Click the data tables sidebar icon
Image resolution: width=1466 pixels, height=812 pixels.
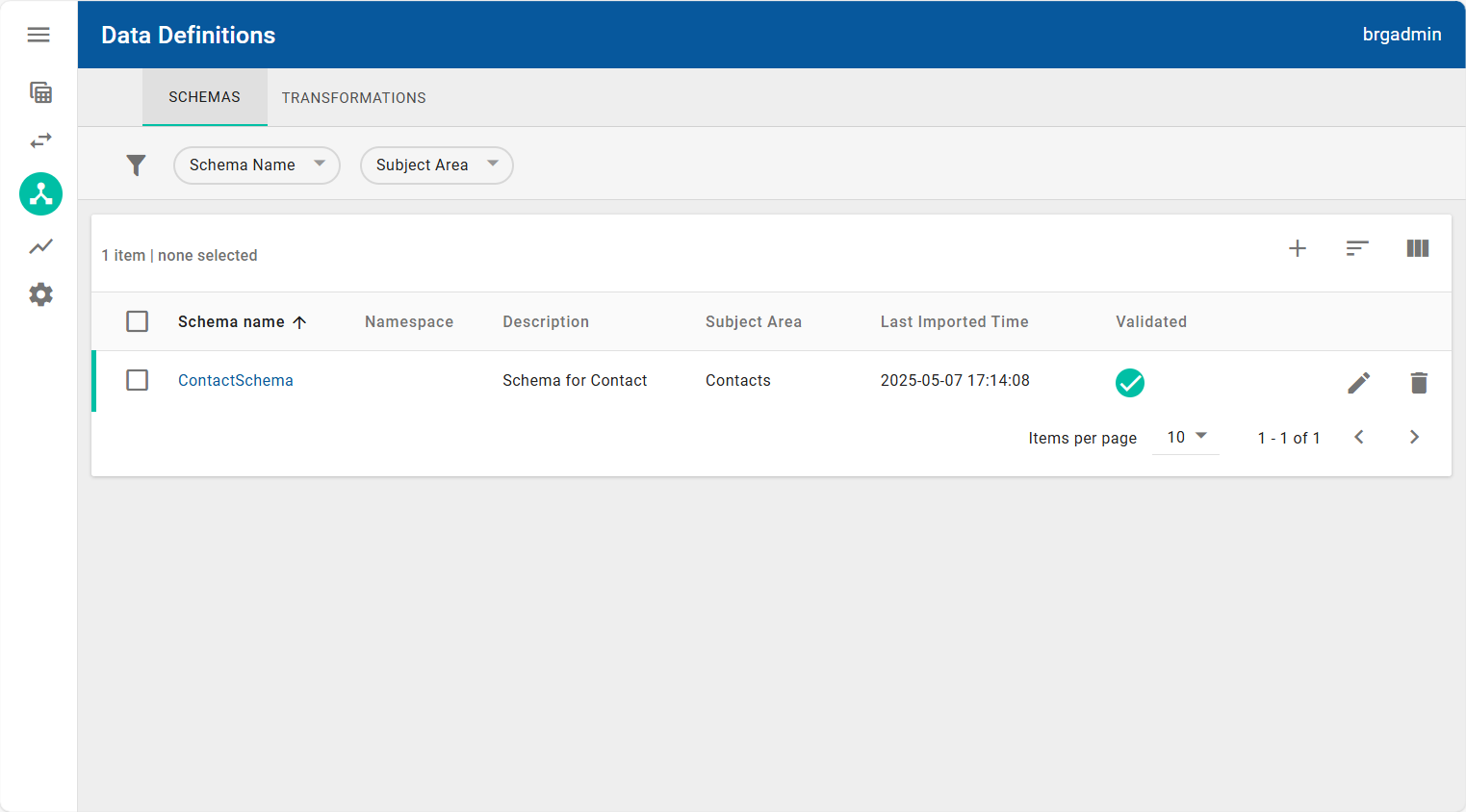pos(40,92)
